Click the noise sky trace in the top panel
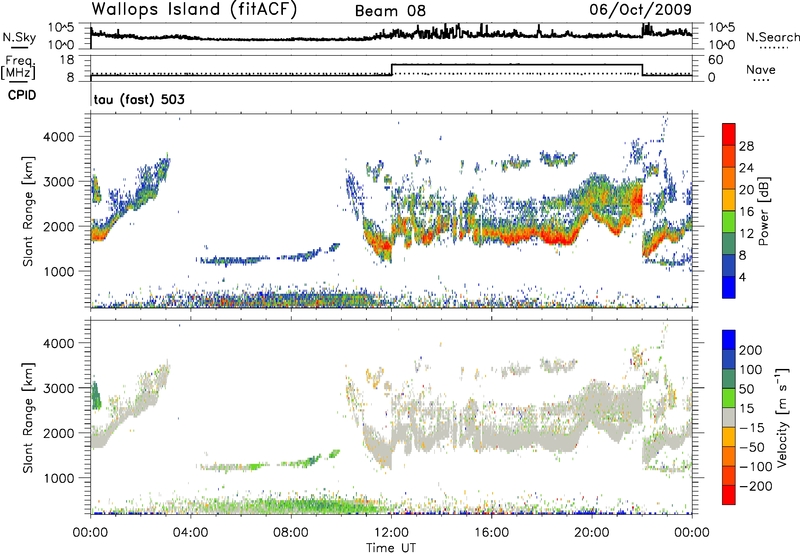This screenshot has width=800, height=554. point(391,35)
